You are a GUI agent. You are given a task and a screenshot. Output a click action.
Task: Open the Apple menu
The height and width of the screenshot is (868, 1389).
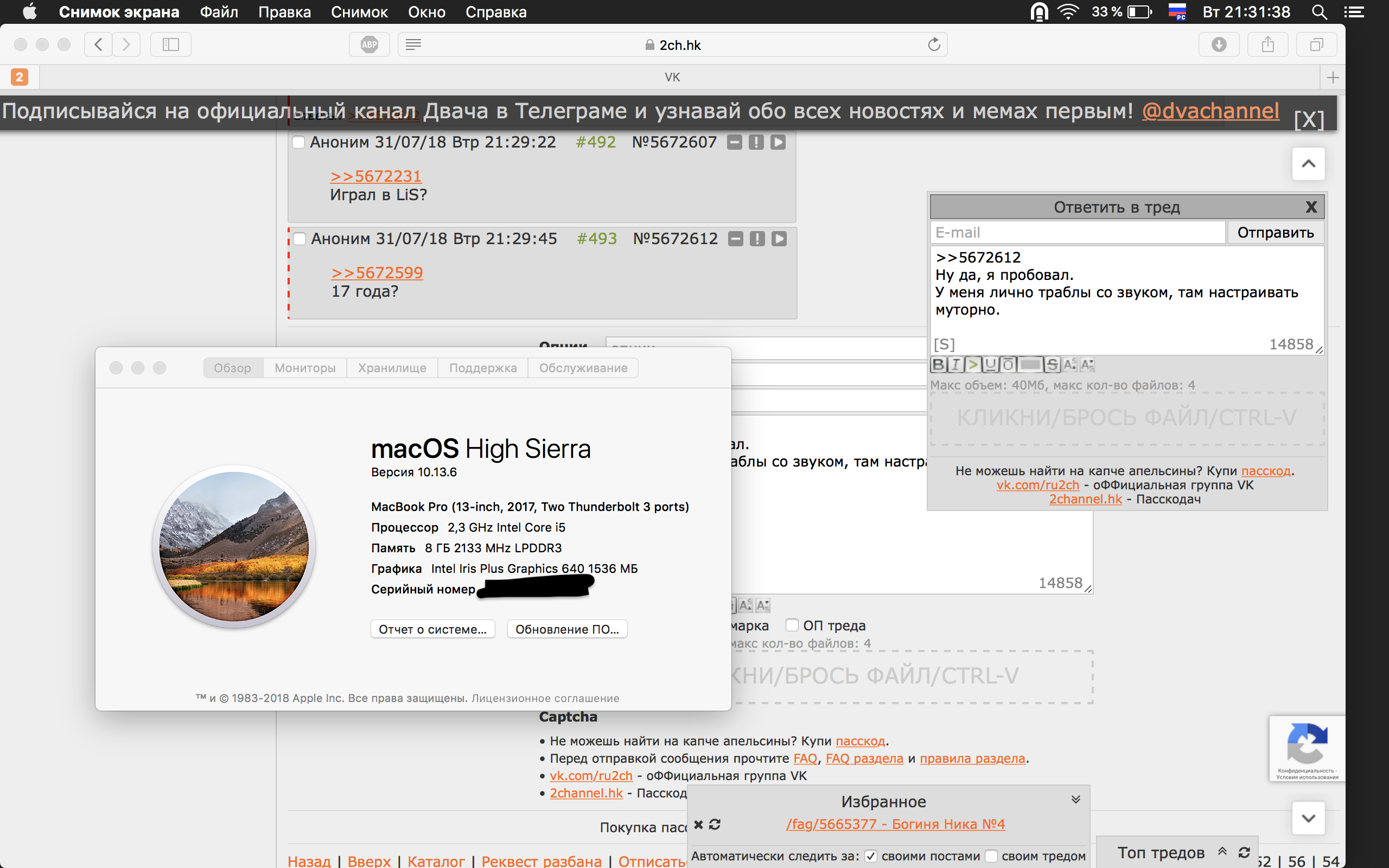(x=29, y=11)
